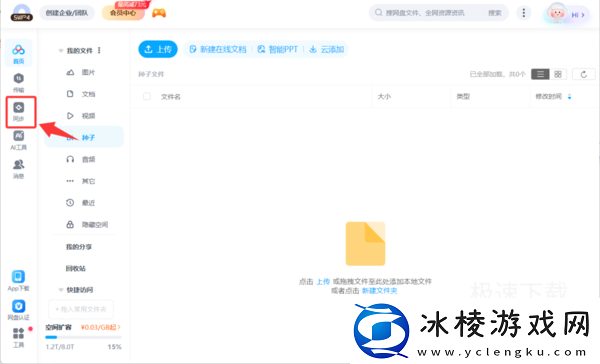Click the 创建企业/团队 button
This screenshot has height=364, width=600.
(x=67, y=13)
